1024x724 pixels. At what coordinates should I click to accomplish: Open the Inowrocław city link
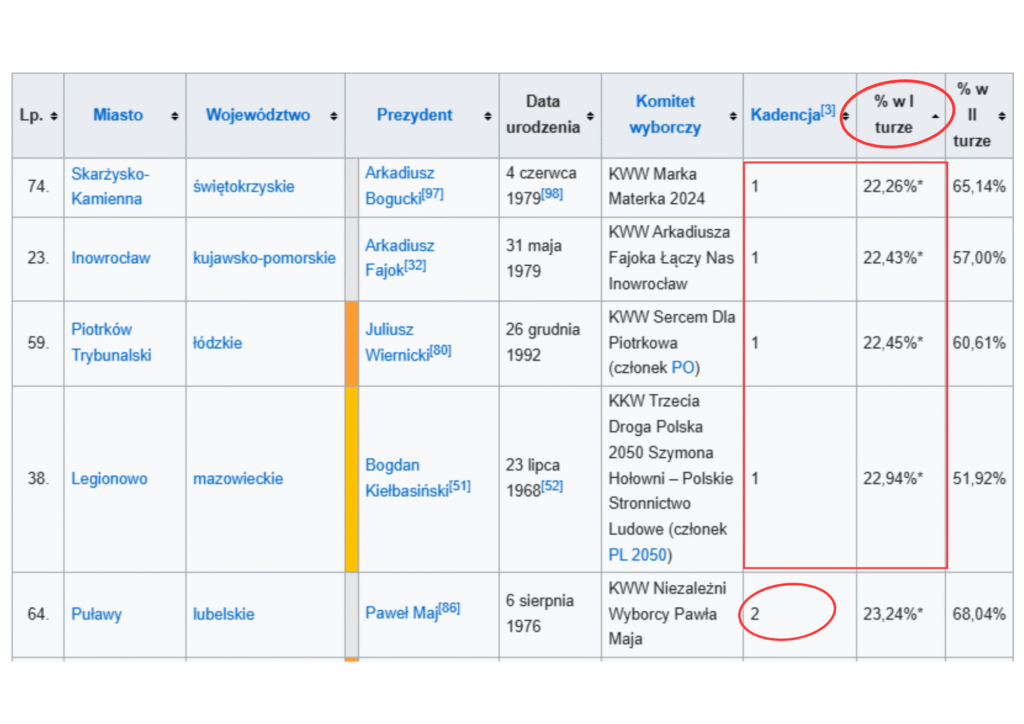[x=110, y=259]
